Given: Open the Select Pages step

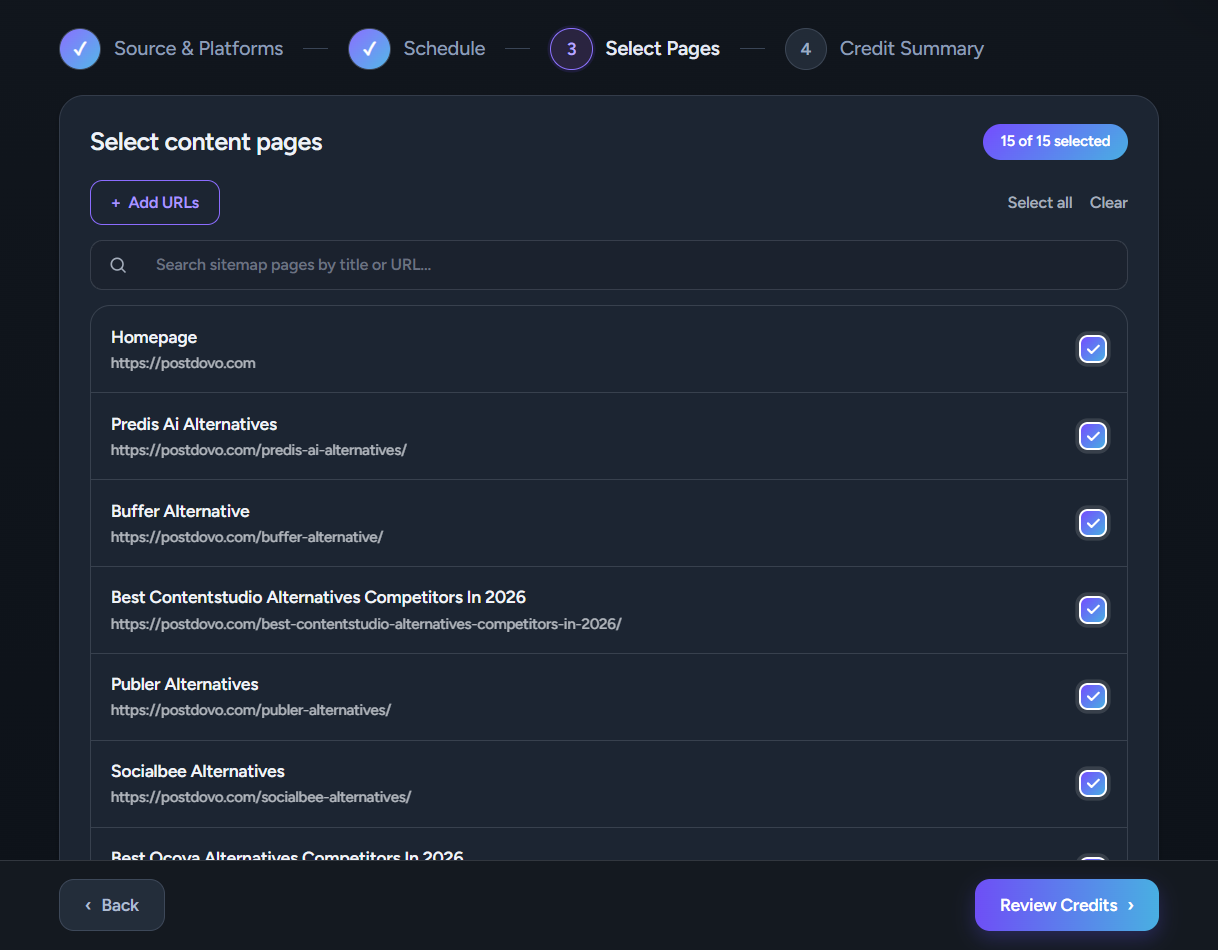Looking at the screenshot, I should click(x=662, y=49).
